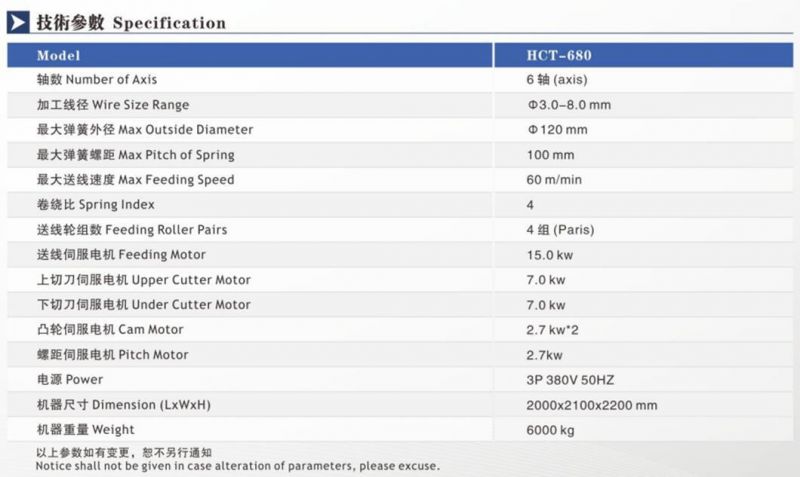Click the 电源 Power label
This screenshot has width=800, height=477.
[x=70, y=380]
